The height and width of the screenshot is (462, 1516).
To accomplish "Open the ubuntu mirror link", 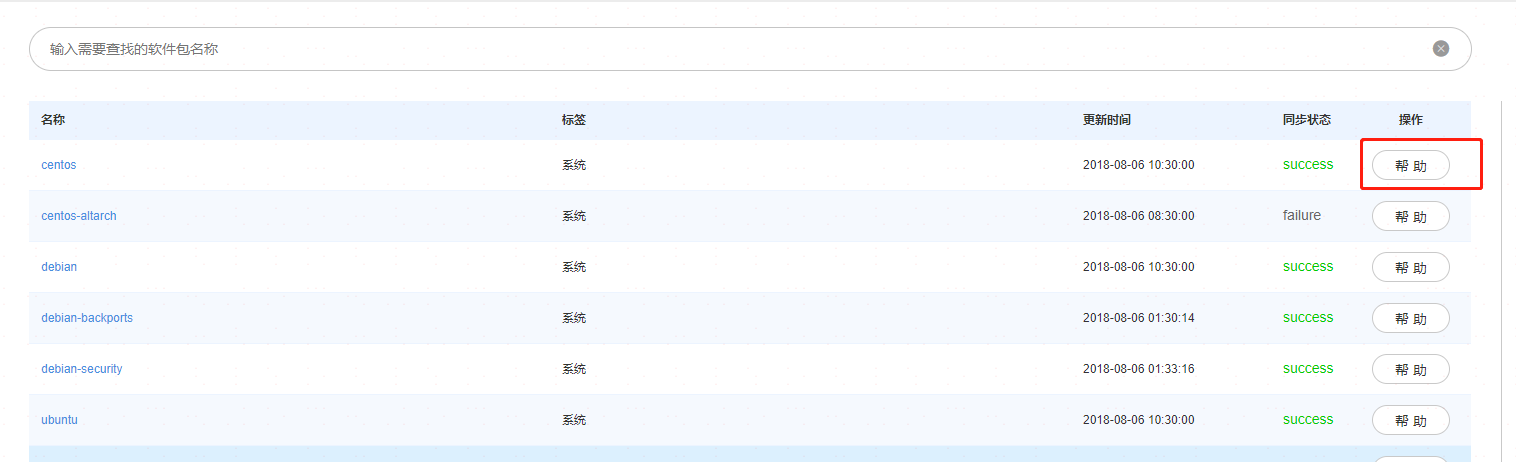I will (59, 420).
